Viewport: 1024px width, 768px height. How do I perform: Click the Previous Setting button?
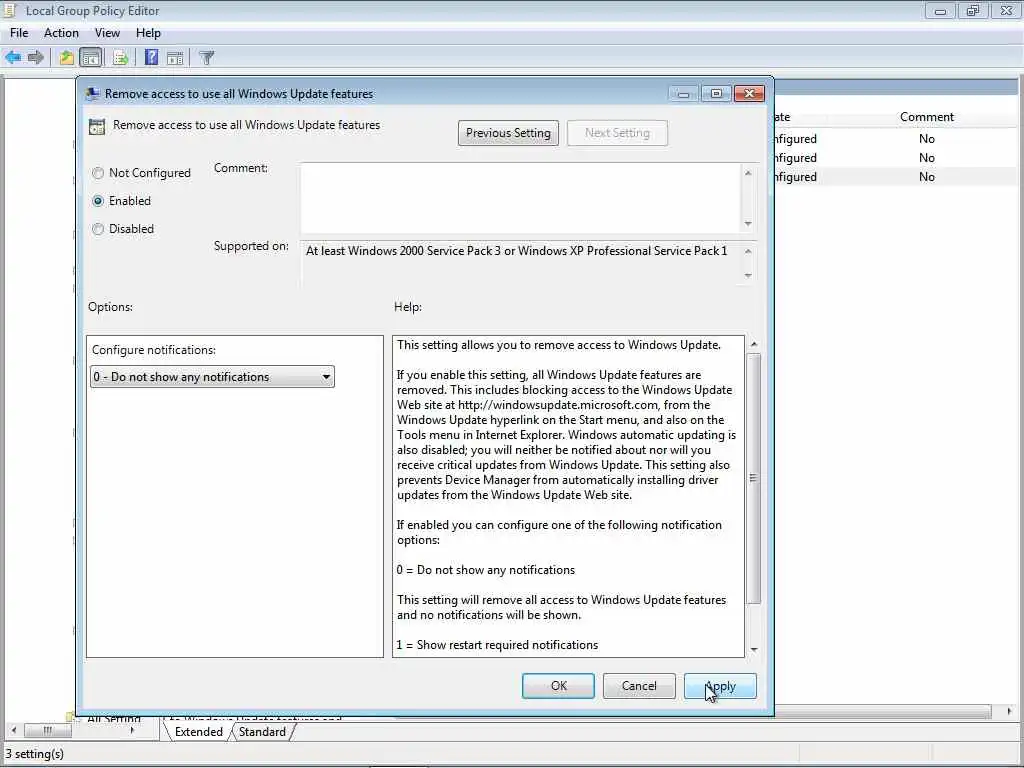tap(508, 133)
